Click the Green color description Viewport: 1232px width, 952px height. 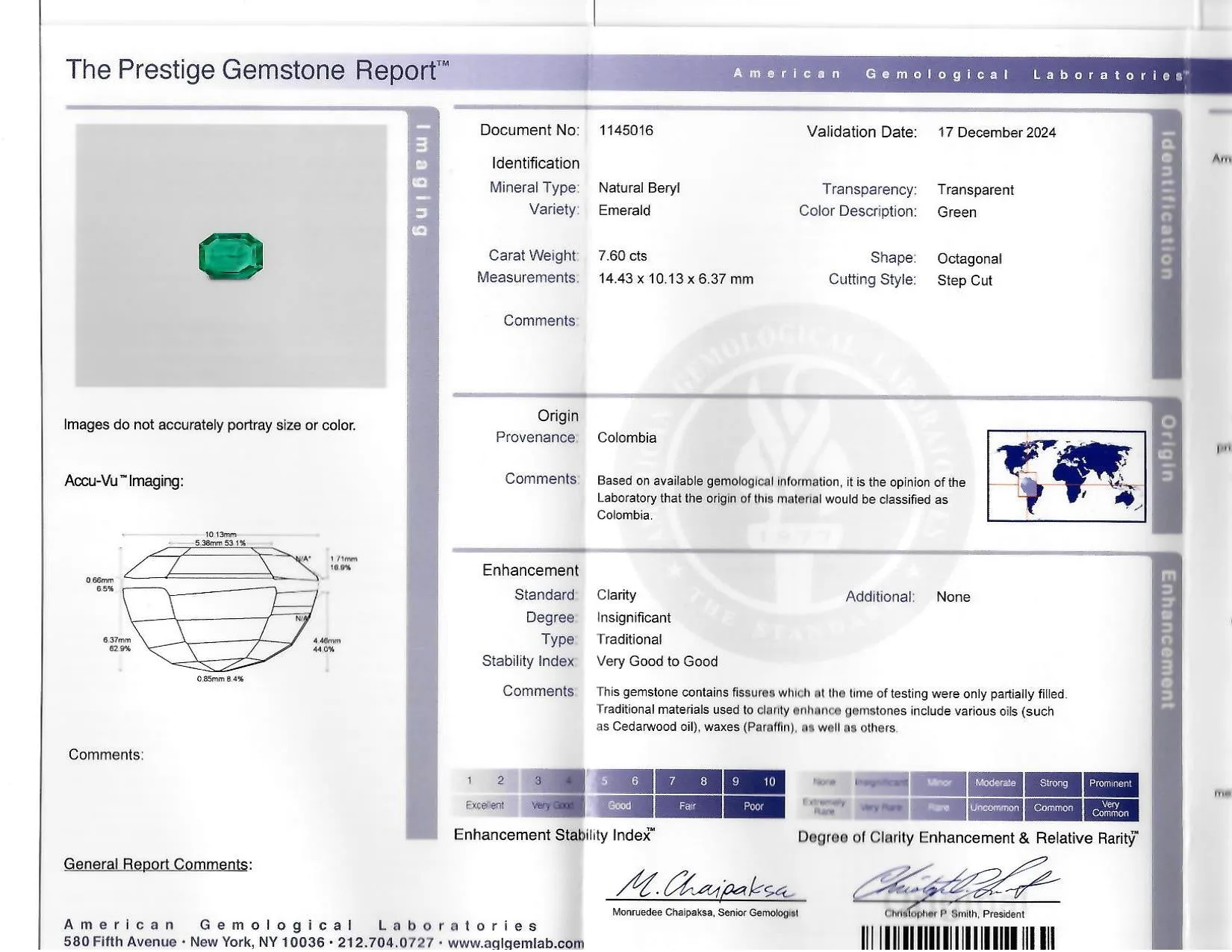click(x=956, y=213)
